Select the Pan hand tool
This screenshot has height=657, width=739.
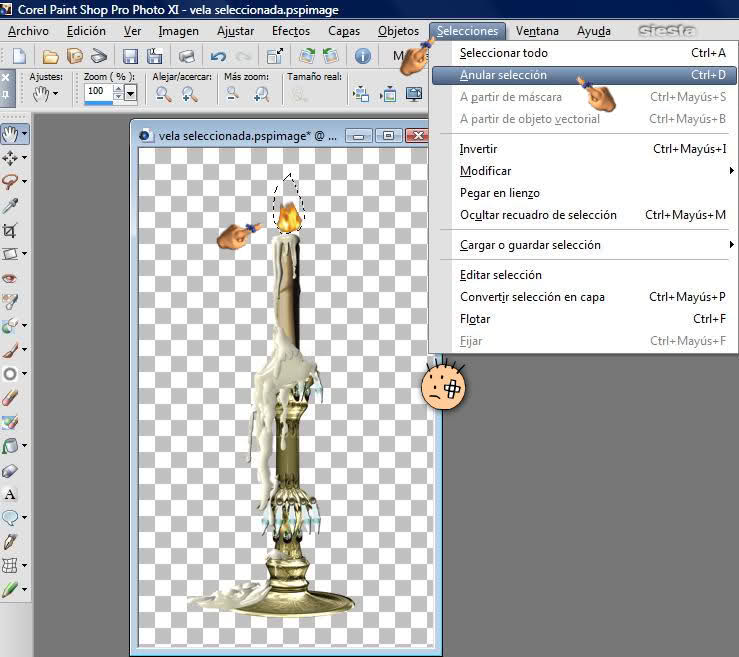coord(10,134)
